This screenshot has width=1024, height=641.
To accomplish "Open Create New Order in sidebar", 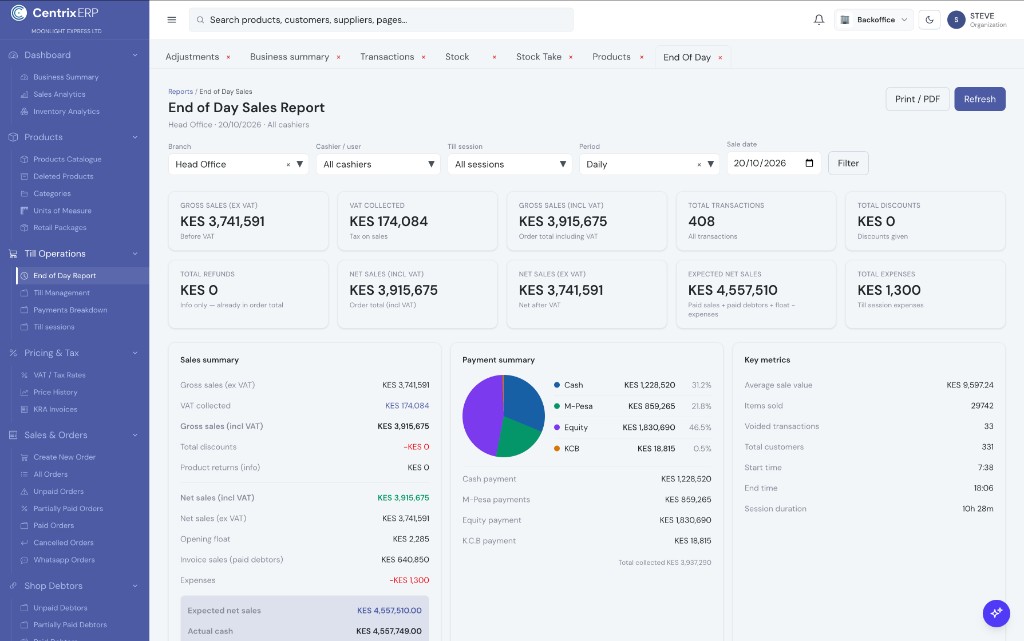I will coord(65,458).
